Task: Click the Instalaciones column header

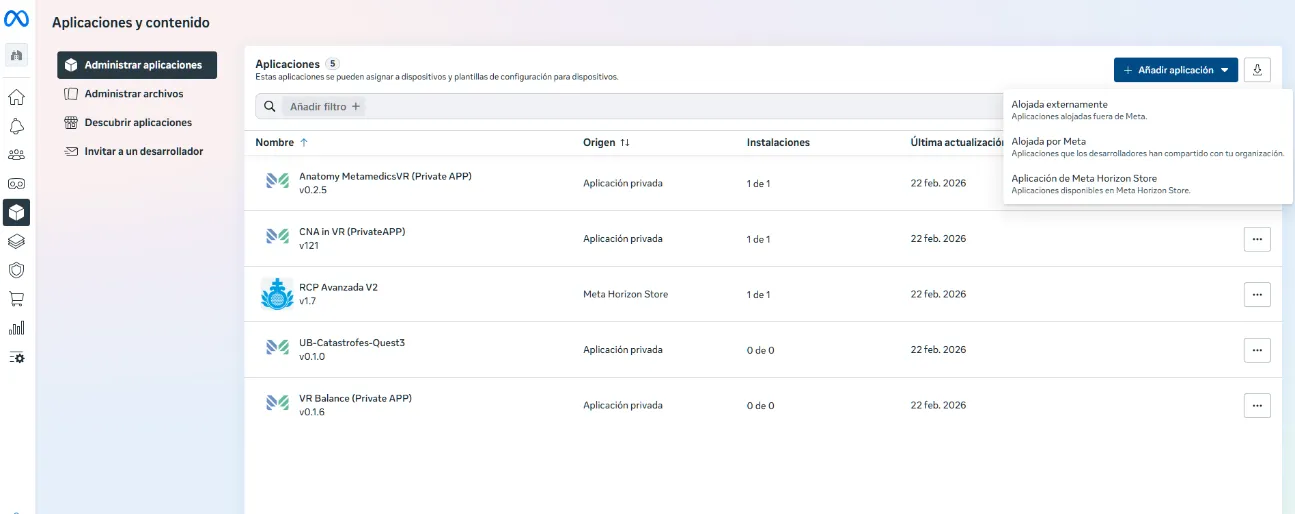Action: coord(778,142)
